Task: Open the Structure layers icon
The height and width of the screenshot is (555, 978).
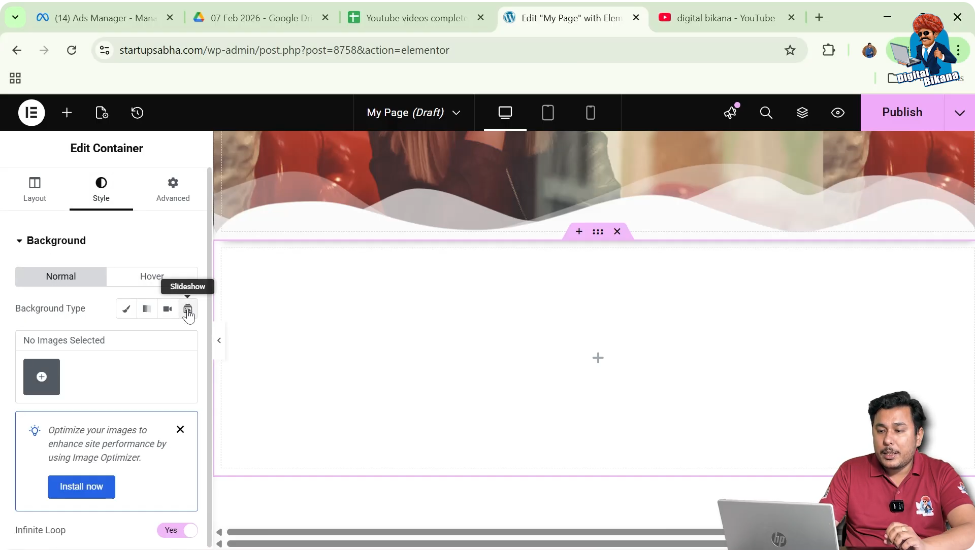Action: pyautogui.click(x=802, y=113)
